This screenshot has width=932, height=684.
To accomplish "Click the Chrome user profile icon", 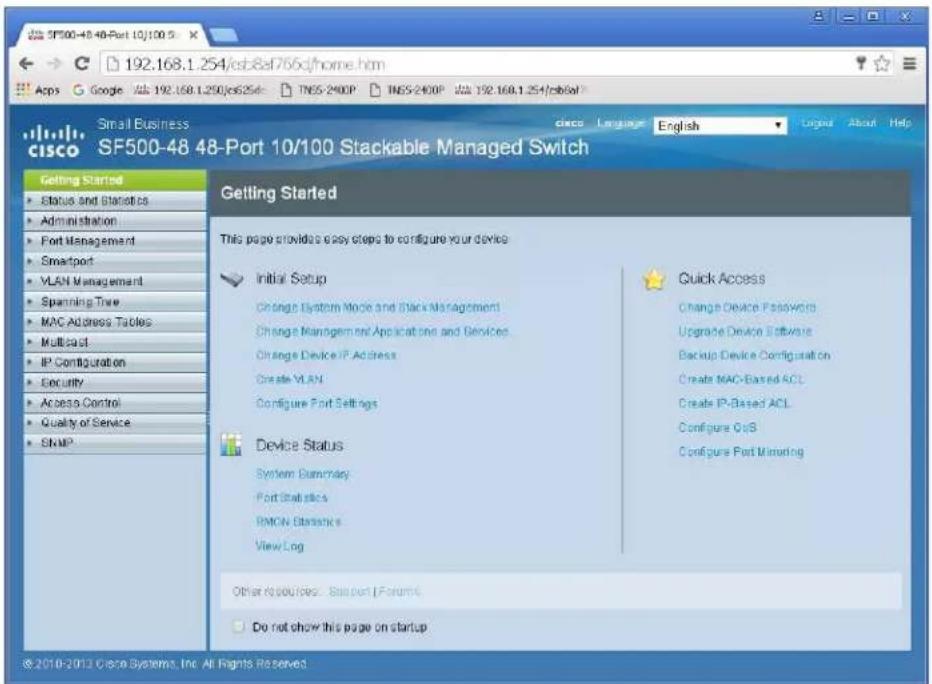I will click(x=819, y=17).
